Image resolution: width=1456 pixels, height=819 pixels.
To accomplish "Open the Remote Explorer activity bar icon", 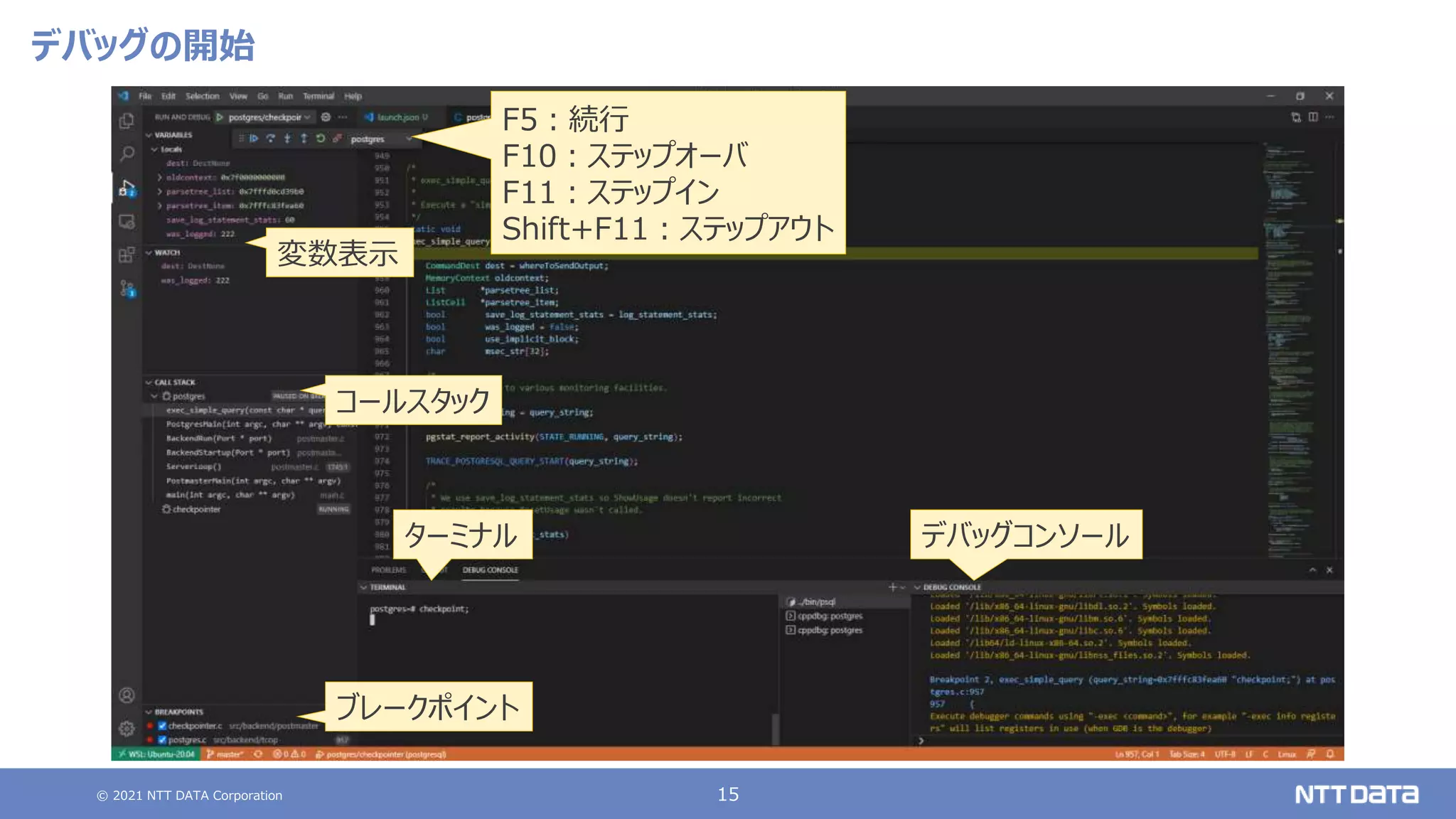I will click(127, 222).
